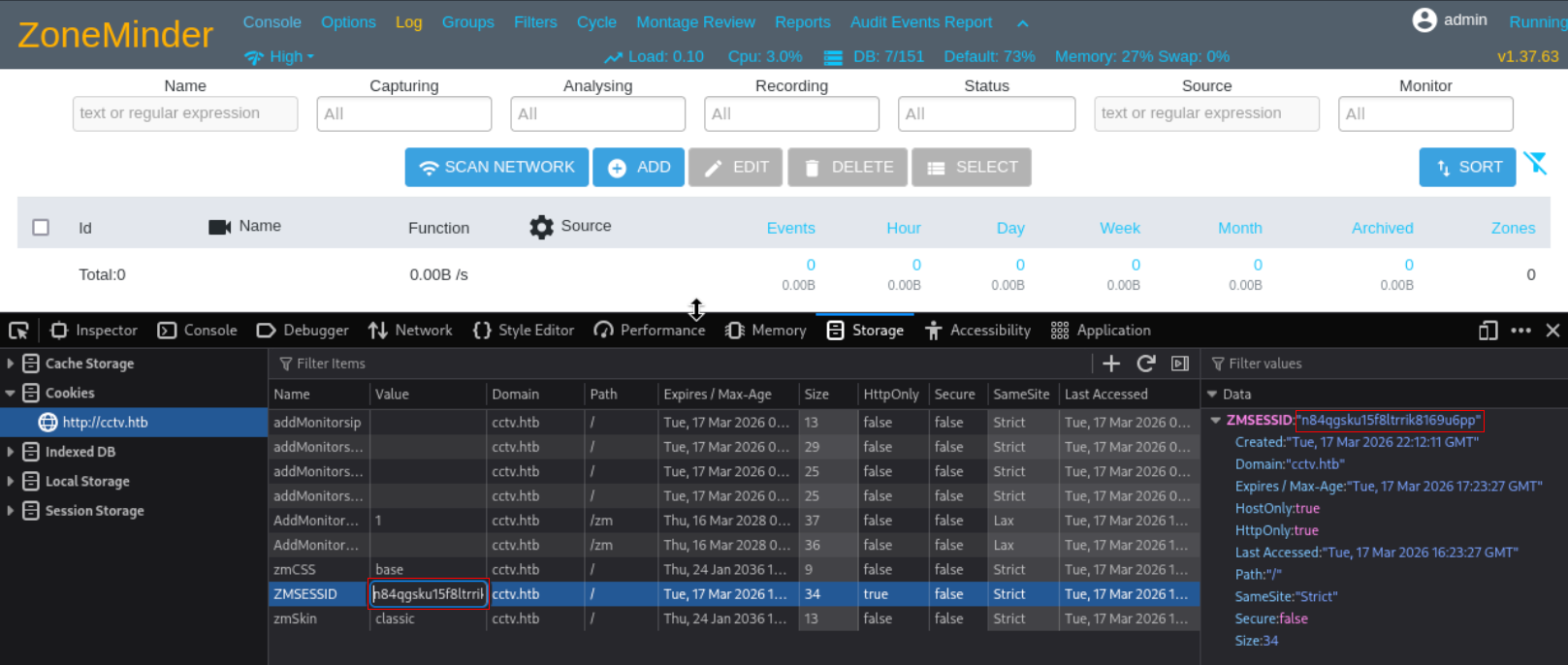
Task: Open the Monitor filter dropdown
Action: pyautogui.click(x=1425, y=113)
